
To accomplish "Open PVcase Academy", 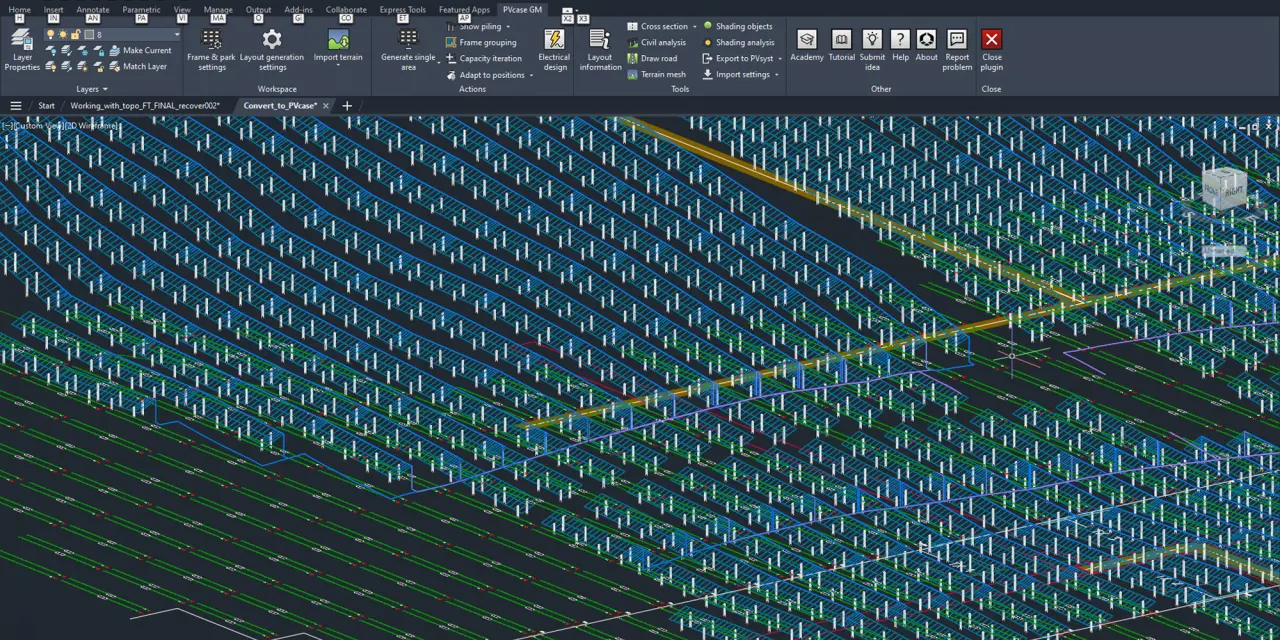I will tap(807, 46).
